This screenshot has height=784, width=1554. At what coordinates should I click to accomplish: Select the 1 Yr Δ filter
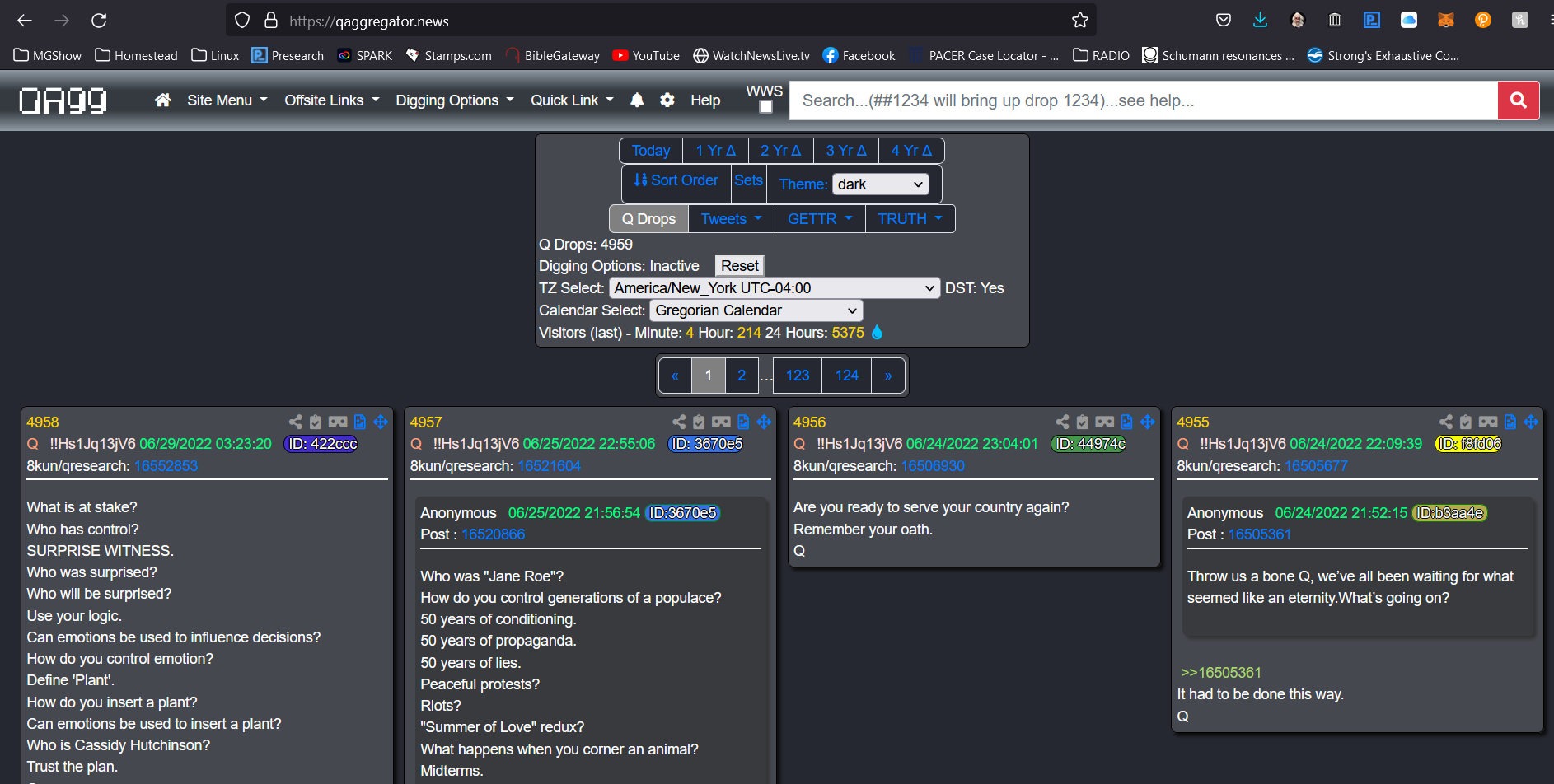point(715,151)
